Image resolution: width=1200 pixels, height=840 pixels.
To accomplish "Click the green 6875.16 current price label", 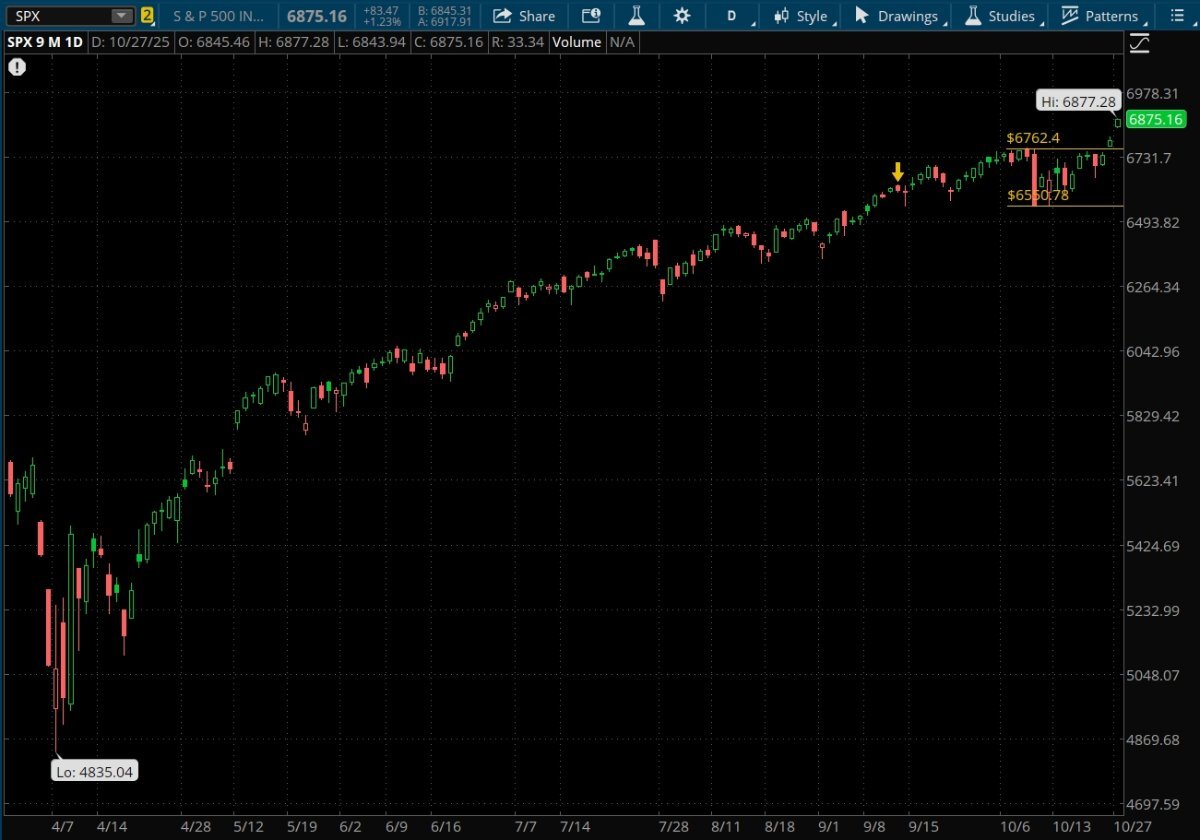I will (x=1155, y=120).
